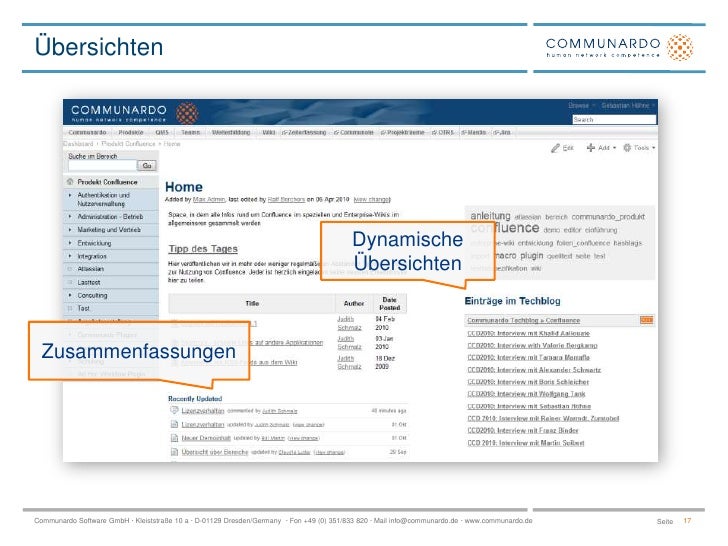Click the Produkt Confluence home icon
The width and height of the screenshot is (728, 546).
pyautogui.click(x=70, y=182)
